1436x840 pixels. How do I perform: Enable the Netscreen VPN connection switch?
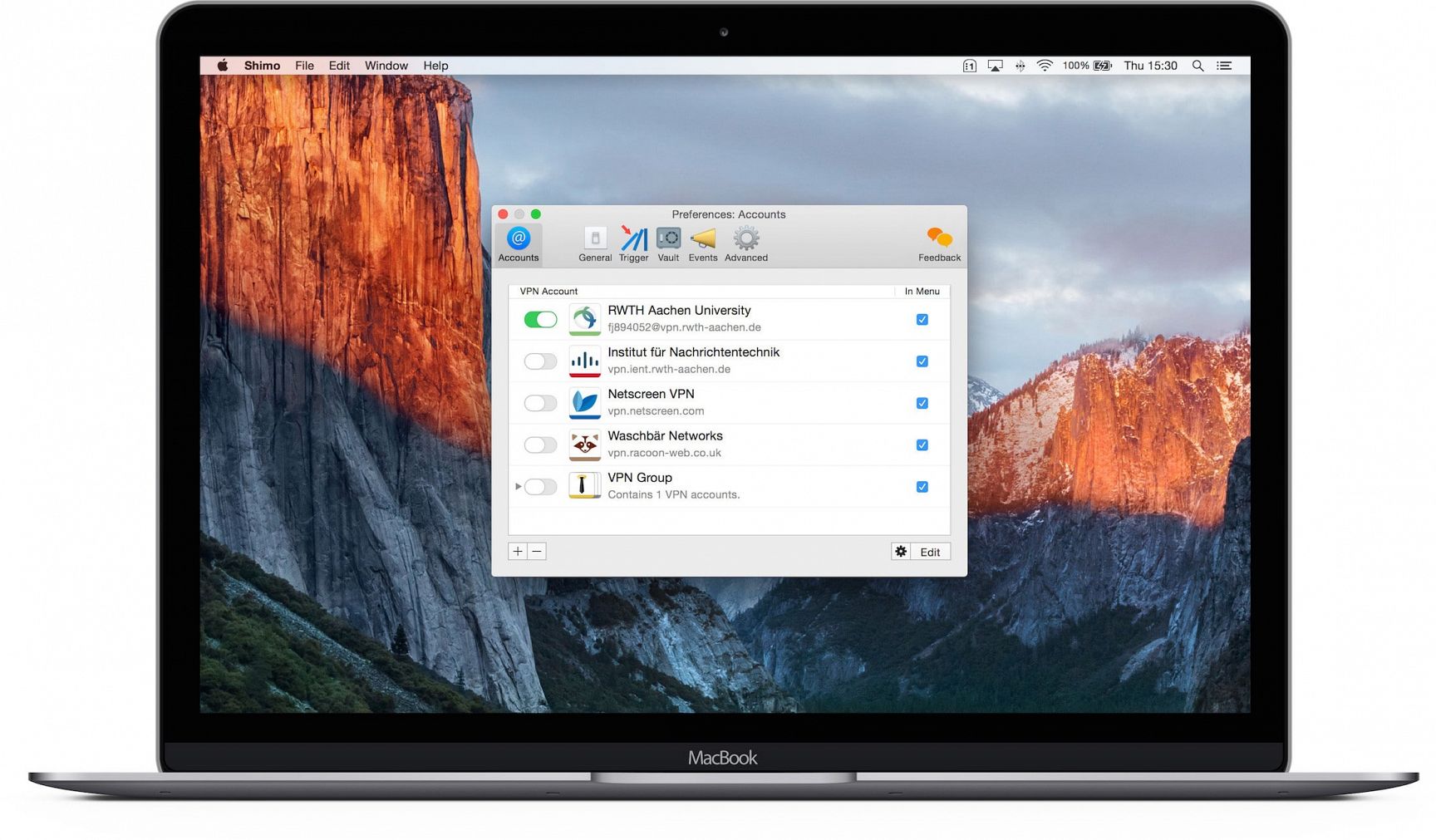click(x=540, y=403)
